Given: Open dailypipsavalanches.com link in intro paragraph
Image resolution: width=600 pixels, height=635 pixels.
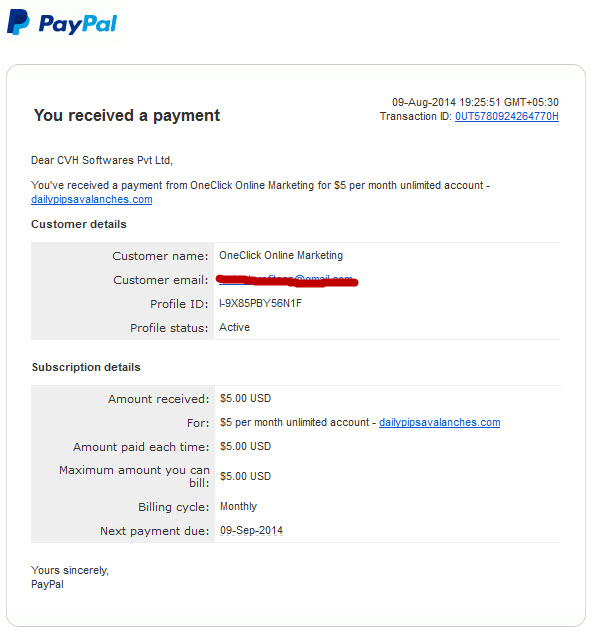Looking at the screenshot, I should point(91,200).
